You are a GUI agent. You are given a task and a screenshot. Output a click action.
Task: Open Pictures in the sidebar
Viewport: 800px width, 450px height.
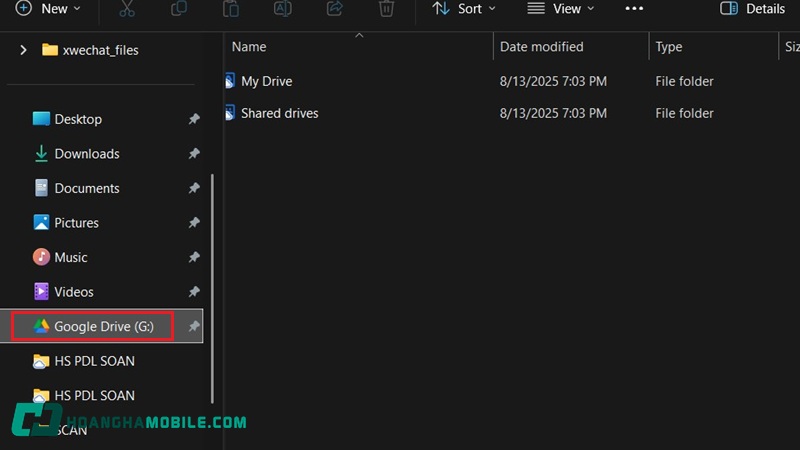pyautogui.click(x=77, y=223)
